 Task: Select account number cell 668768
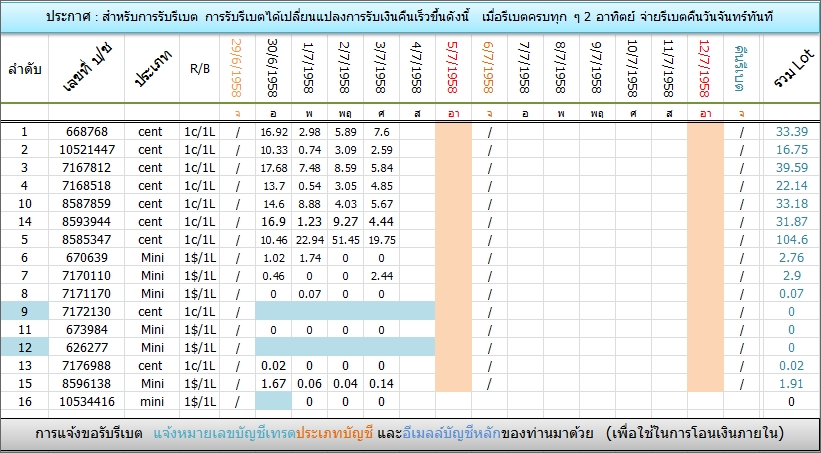[x=87, y=132]
